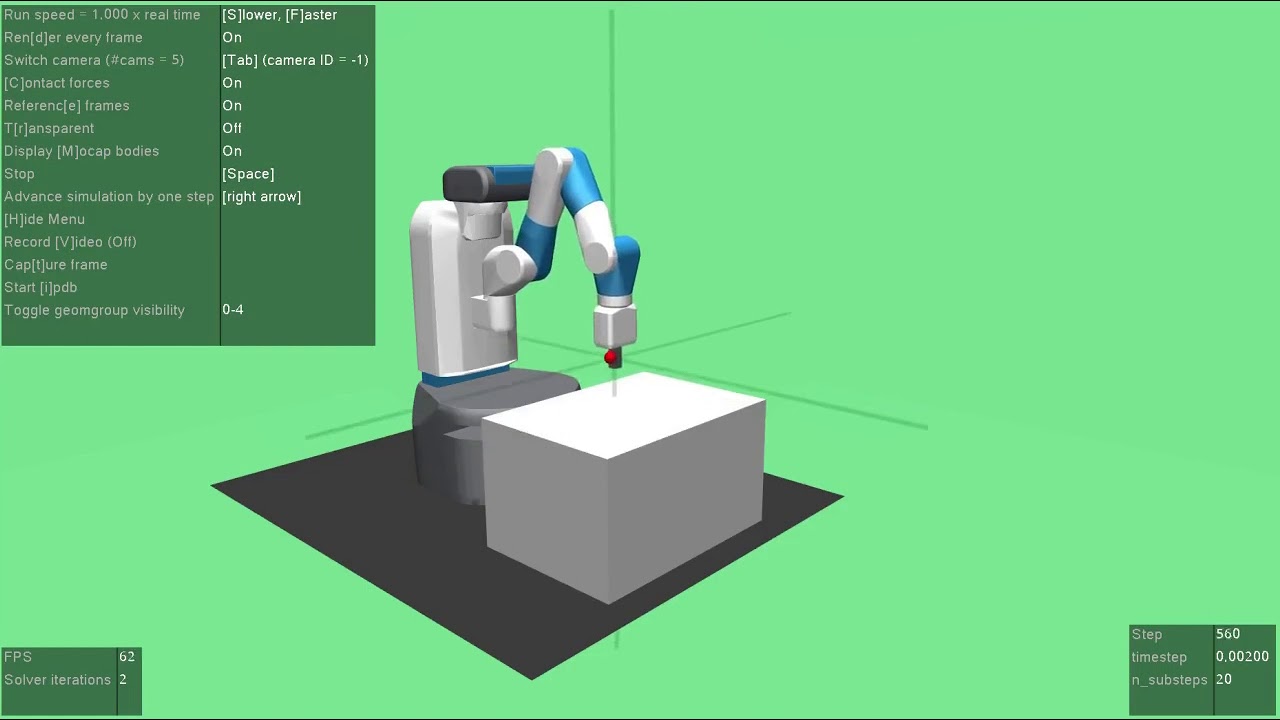Click the 'Toggle geomgroup visibility' label
The image size is (1280, 720).
pos(94,310)
